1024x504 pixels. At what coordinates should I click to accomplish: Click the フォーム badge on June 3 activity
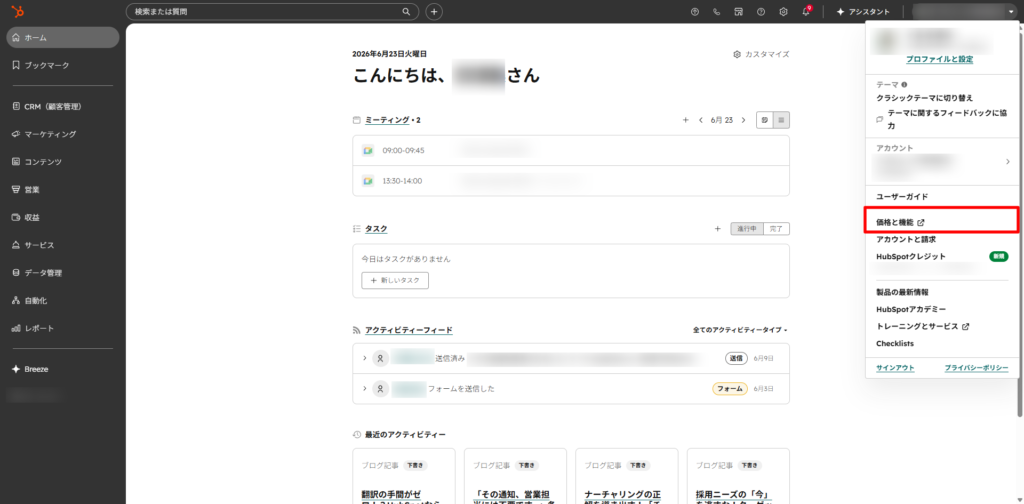point(729,388)
